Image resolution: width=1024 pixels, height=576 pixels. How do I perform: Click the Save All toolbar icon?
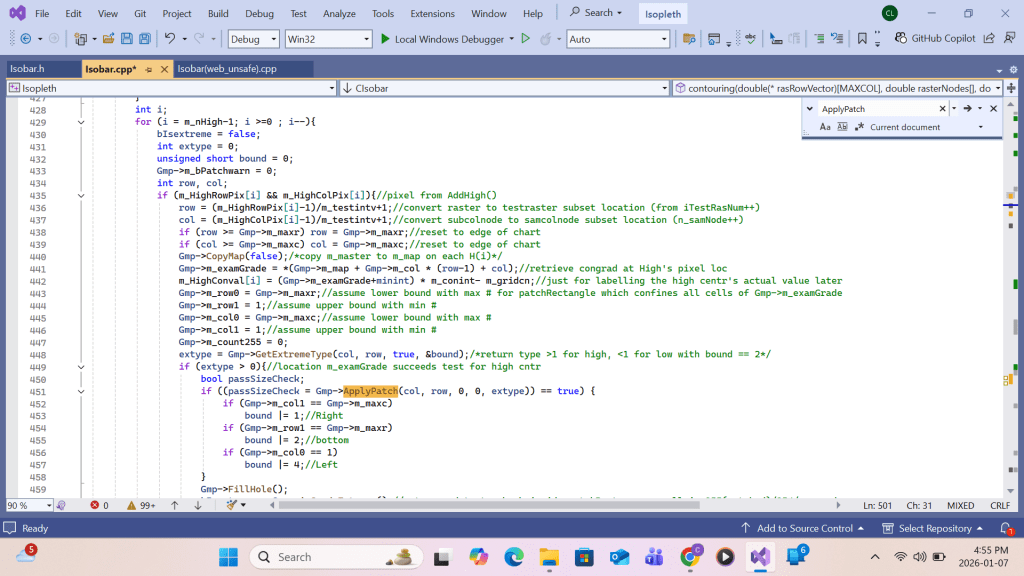pyautogui.click(x=145, y=39)
